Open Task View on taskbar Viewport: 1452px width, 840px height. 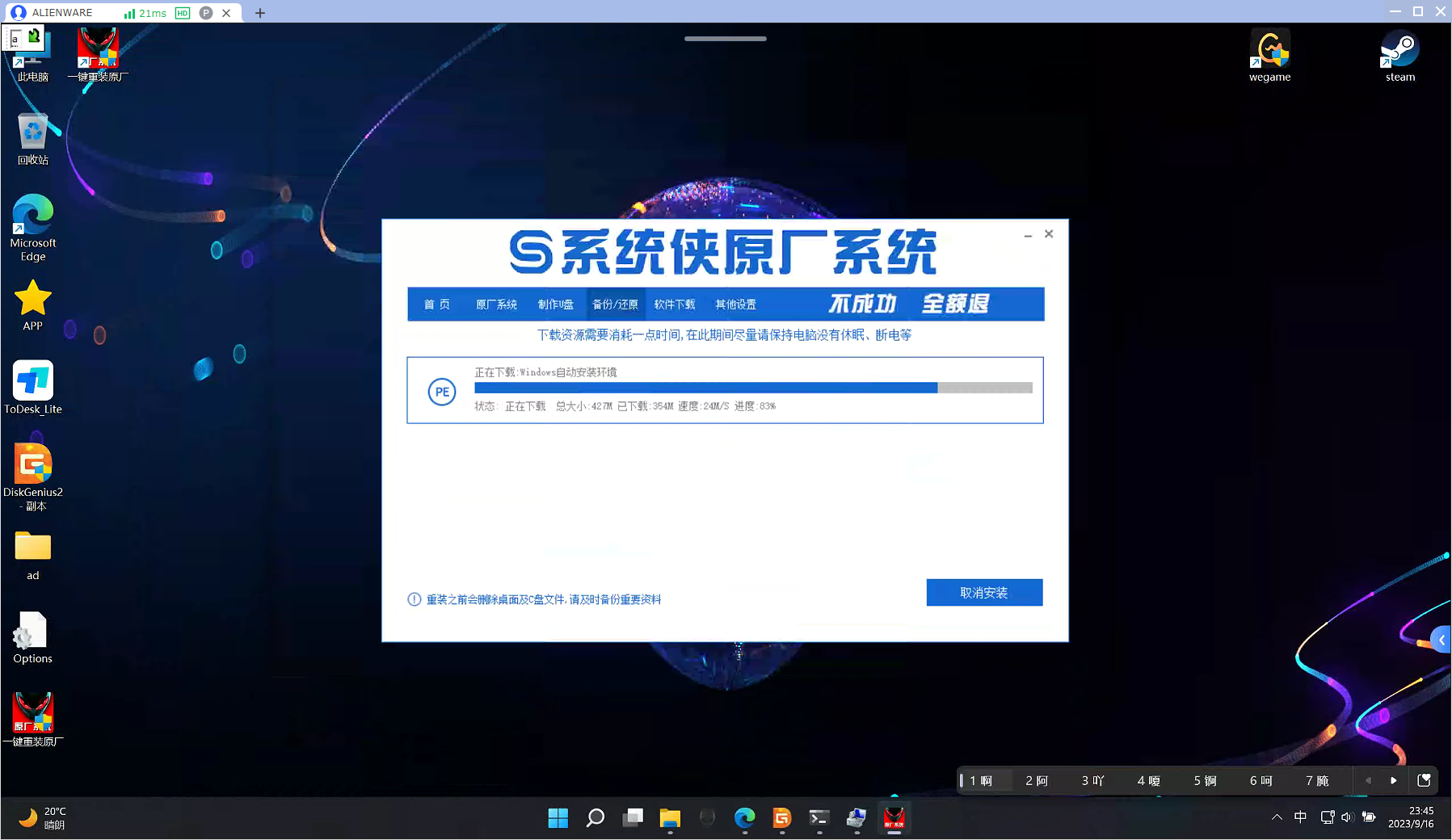tap(633, 818)
